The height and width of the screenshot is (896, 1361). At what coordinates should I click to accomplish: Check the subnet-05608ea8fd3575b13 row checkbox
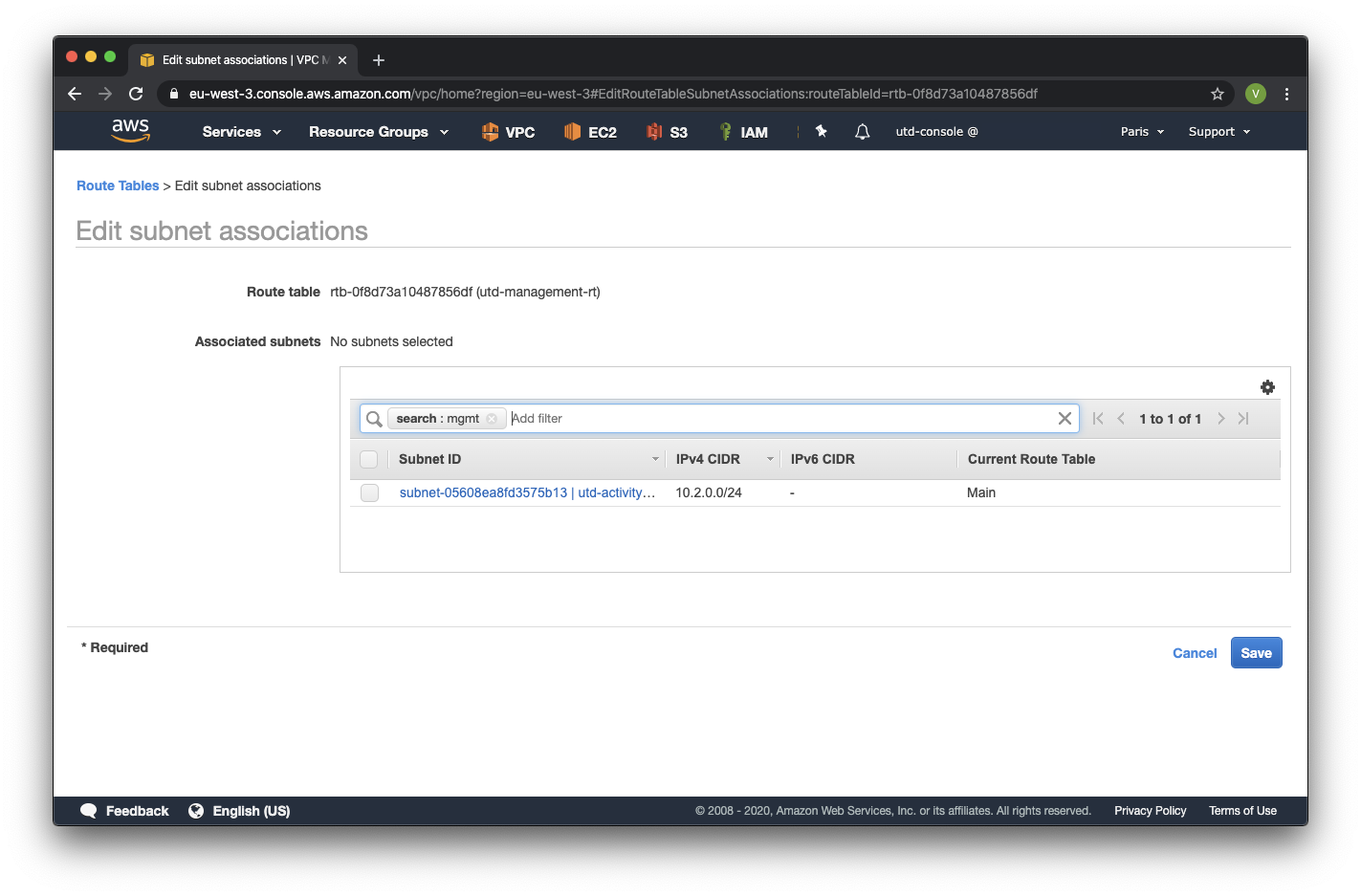(x=369, y=492)
